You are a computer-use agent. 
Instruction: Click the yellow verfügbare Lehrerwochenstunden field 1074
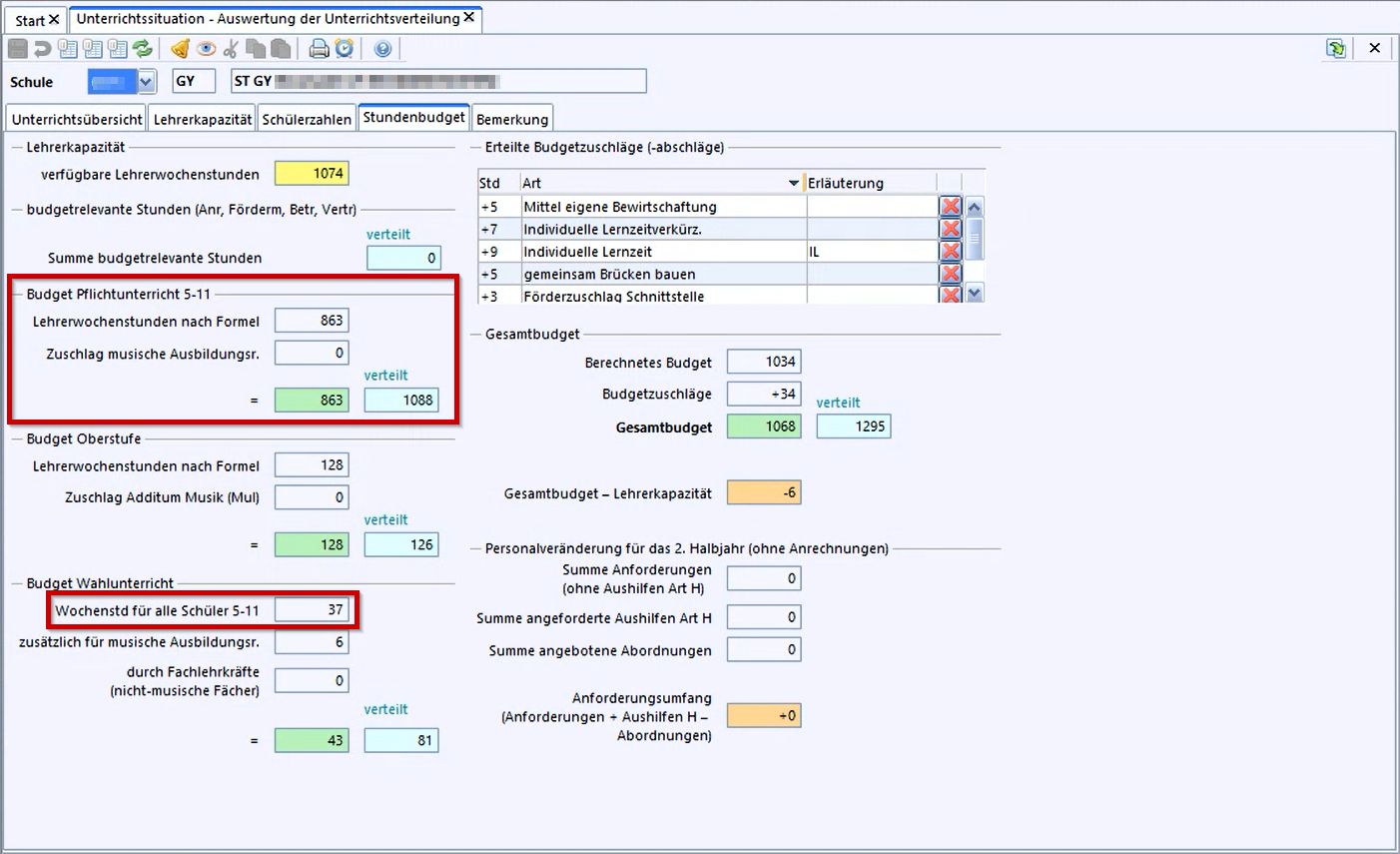pos(312,173)
